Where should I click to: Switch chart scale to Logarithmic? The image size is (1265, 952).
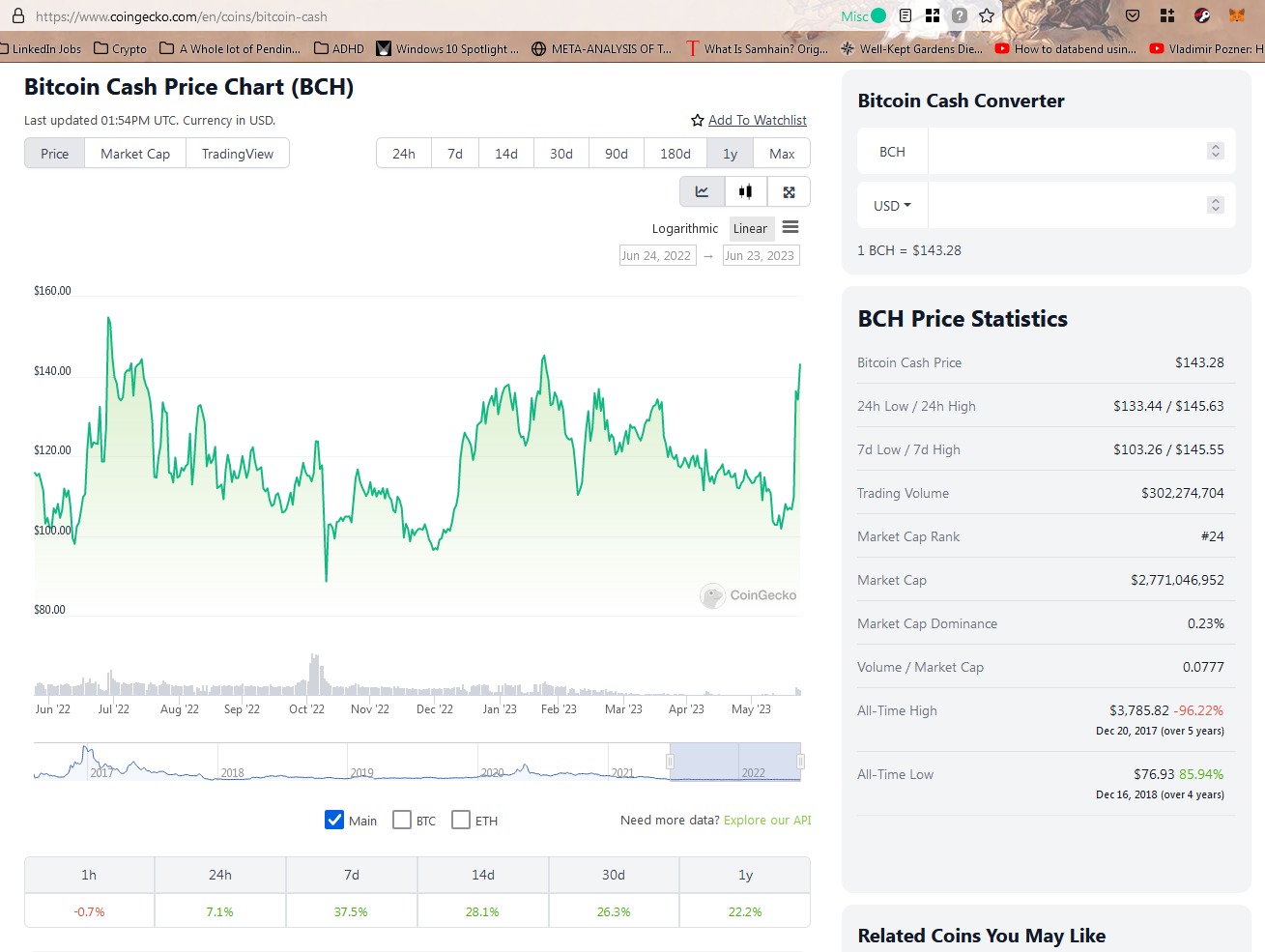685,228
